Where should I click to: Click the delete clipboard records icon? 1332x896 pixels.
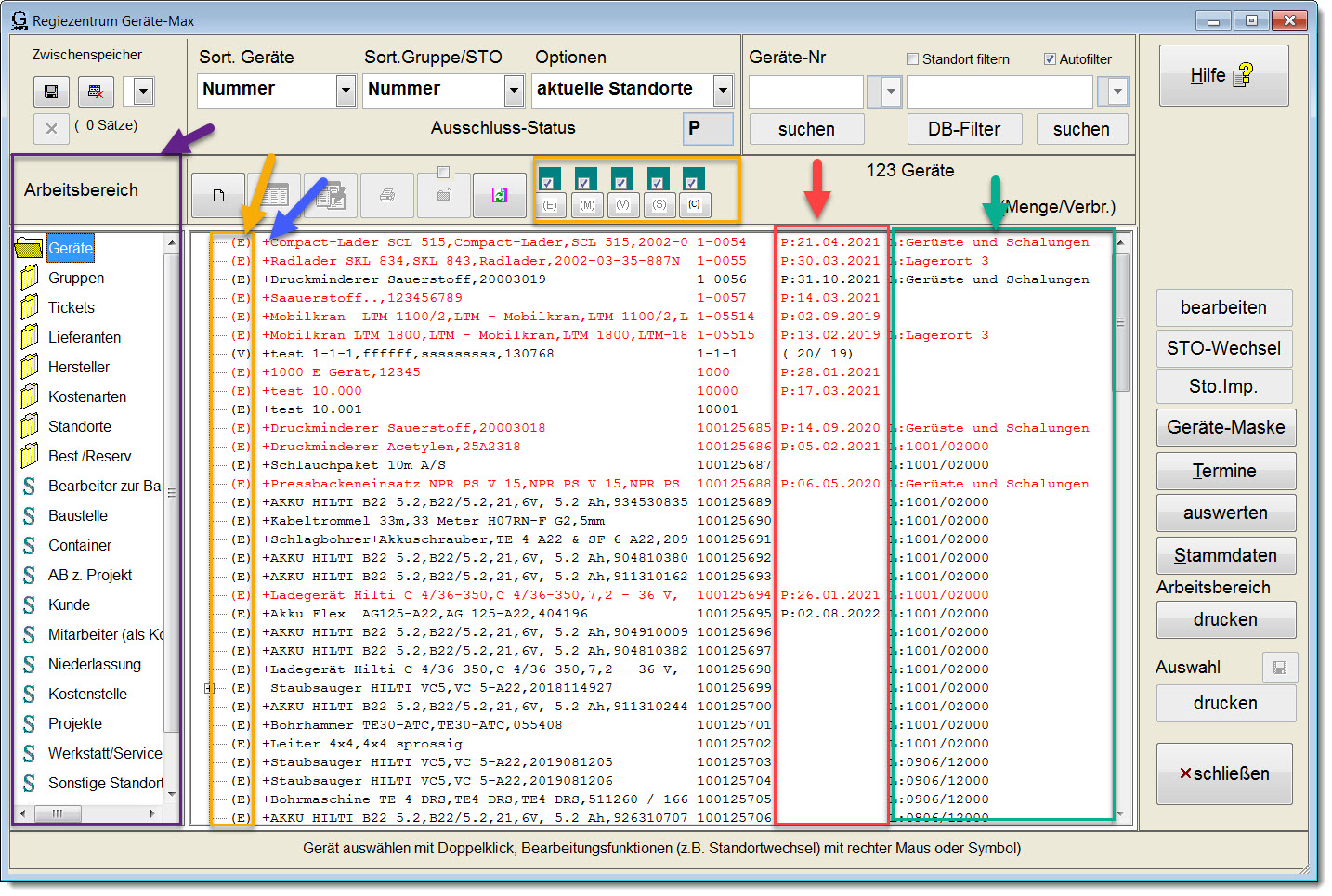coord(95,92)
